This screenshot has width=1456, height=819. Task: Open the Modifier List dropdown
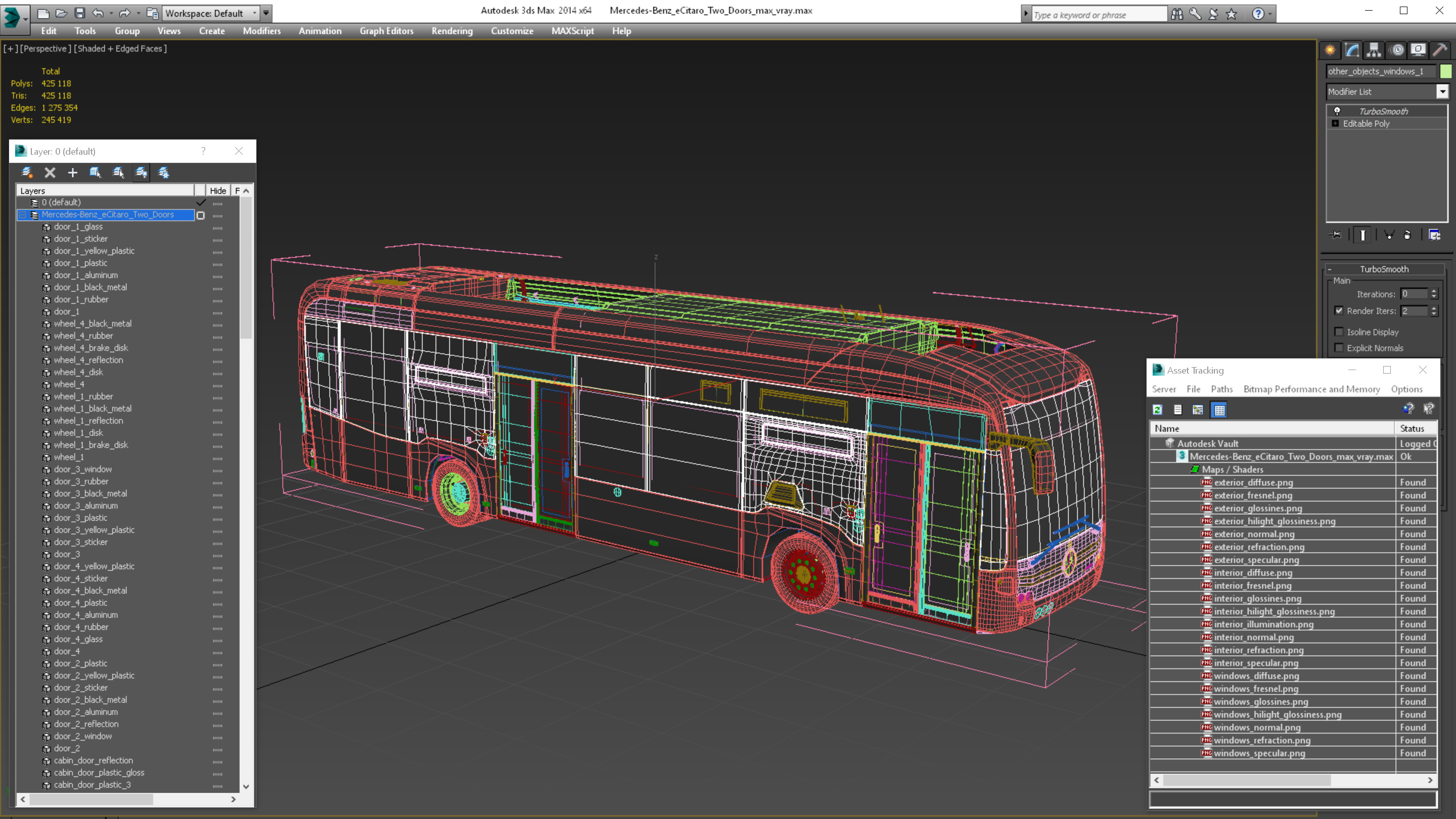[x=1442, y=92]
